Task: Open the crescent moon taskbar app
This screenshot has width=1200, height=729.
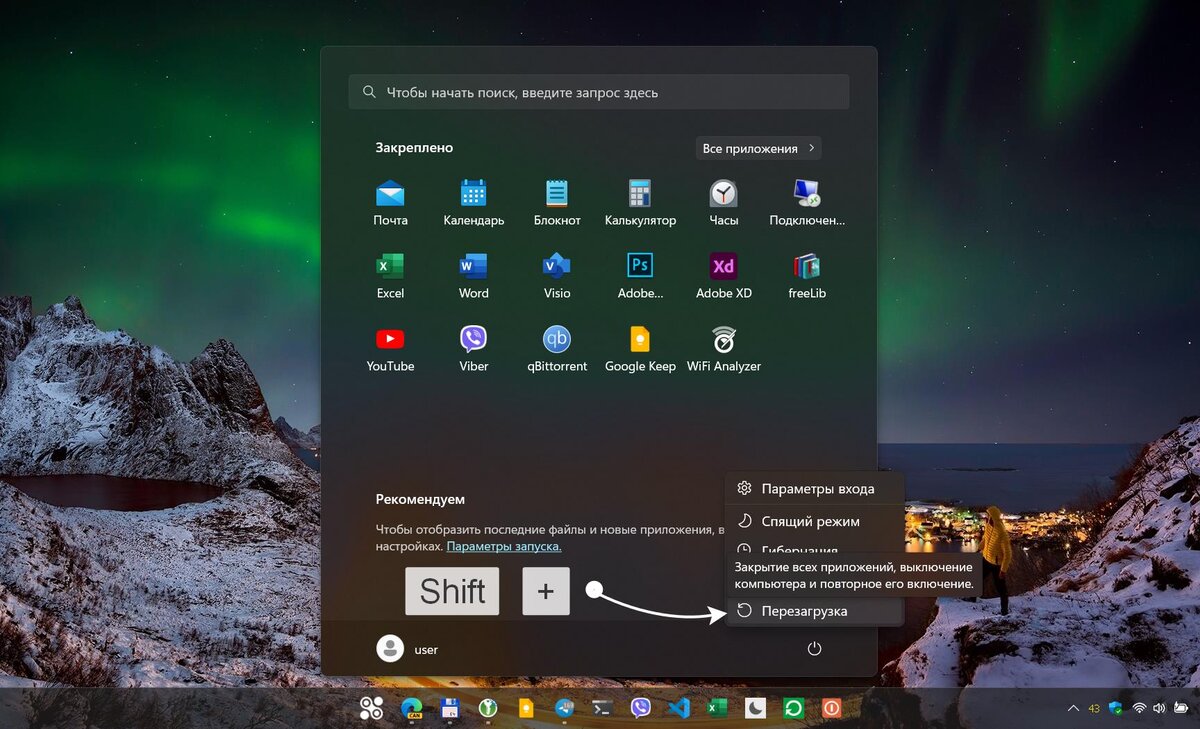Action: click(755, 708)
